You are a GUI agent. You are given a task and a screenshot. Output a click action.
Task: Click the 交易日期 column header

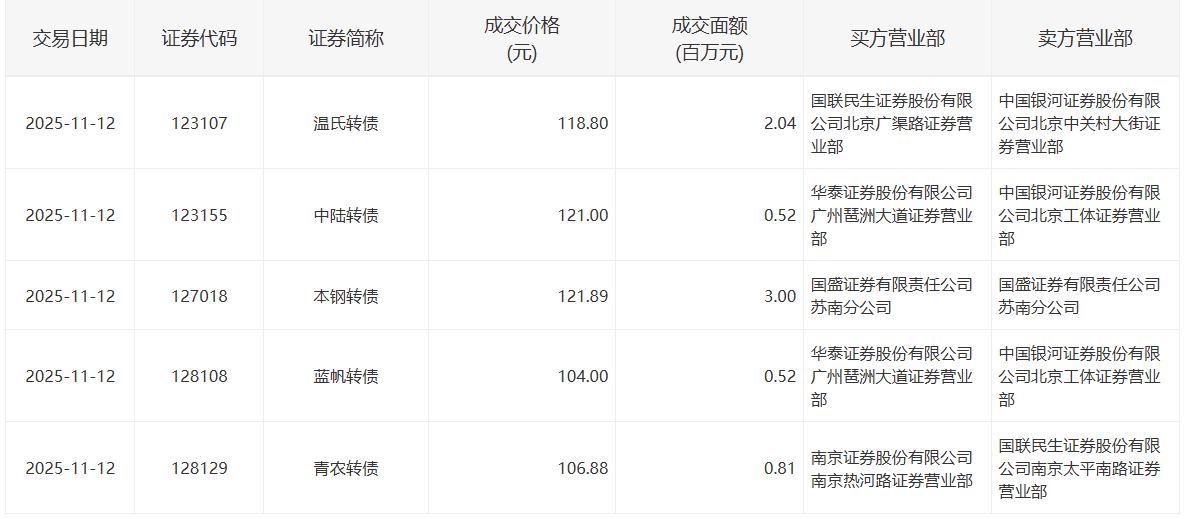pos(70,39)
